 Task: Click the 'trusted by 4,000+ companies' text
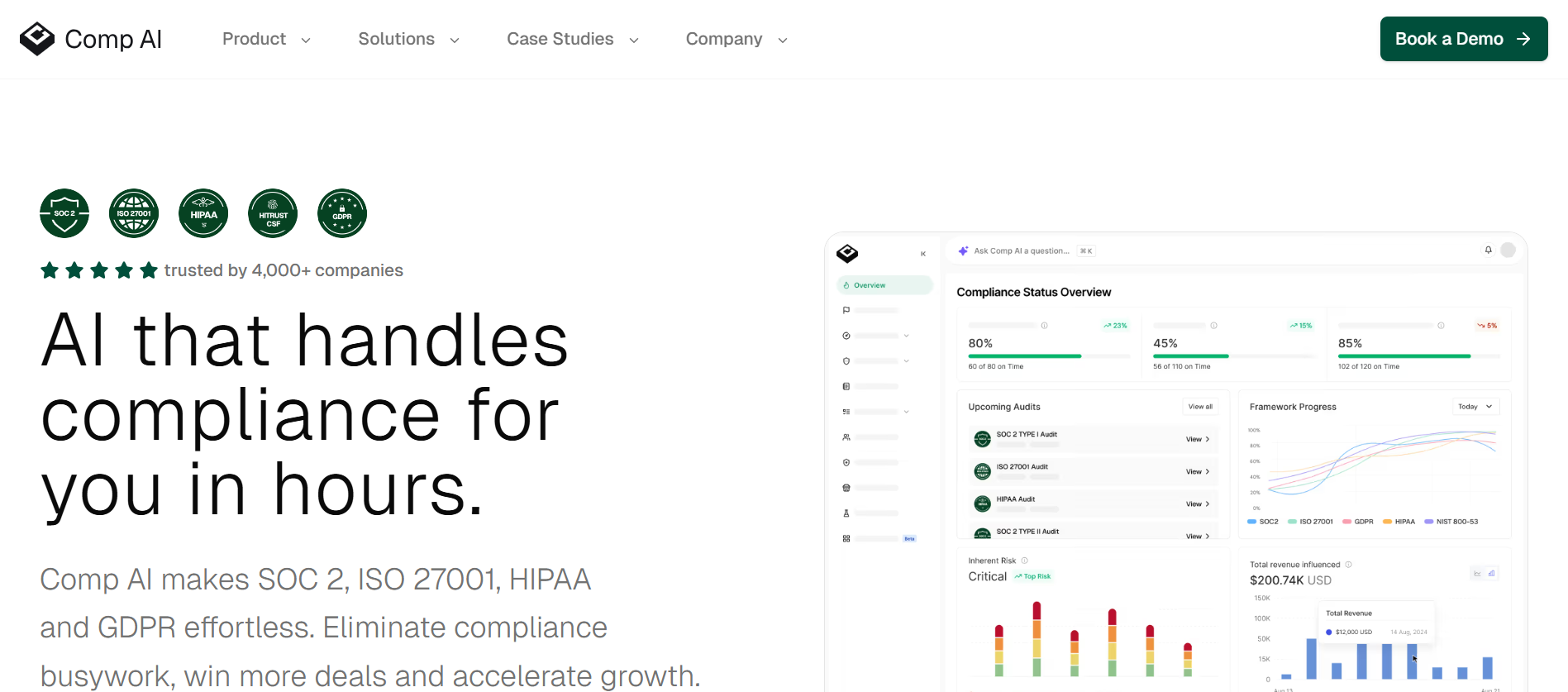tap(284, 270)
